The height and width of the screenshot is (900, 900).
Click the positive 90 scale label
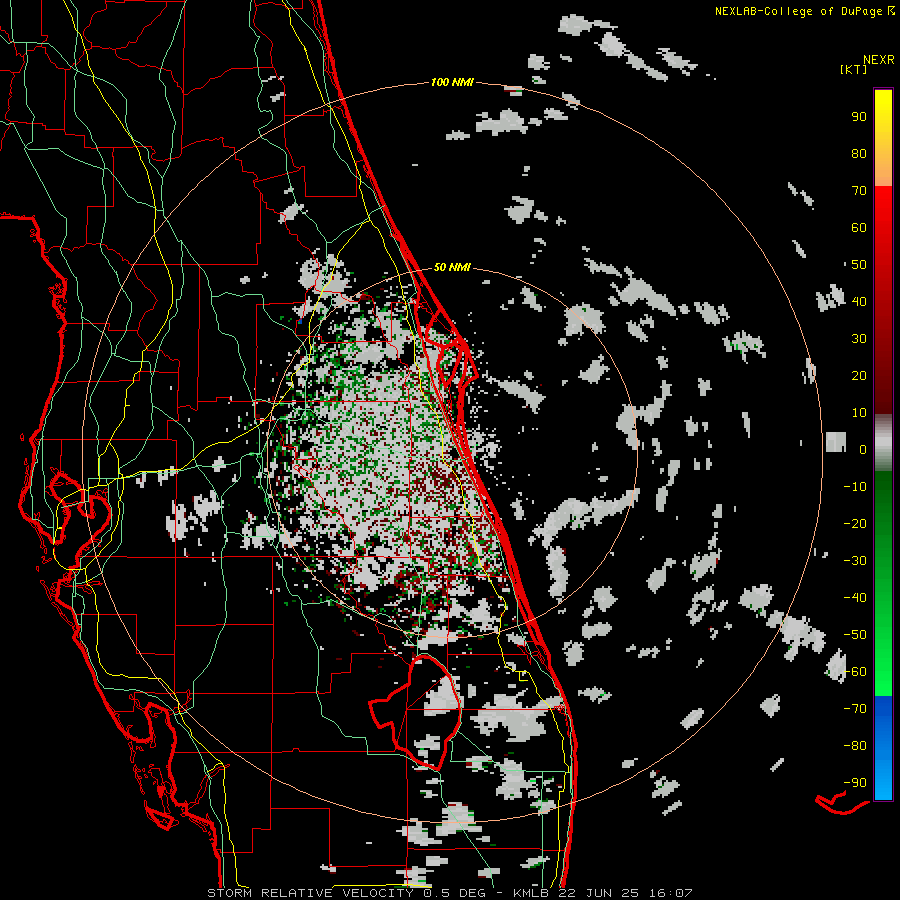click(859, 117)
